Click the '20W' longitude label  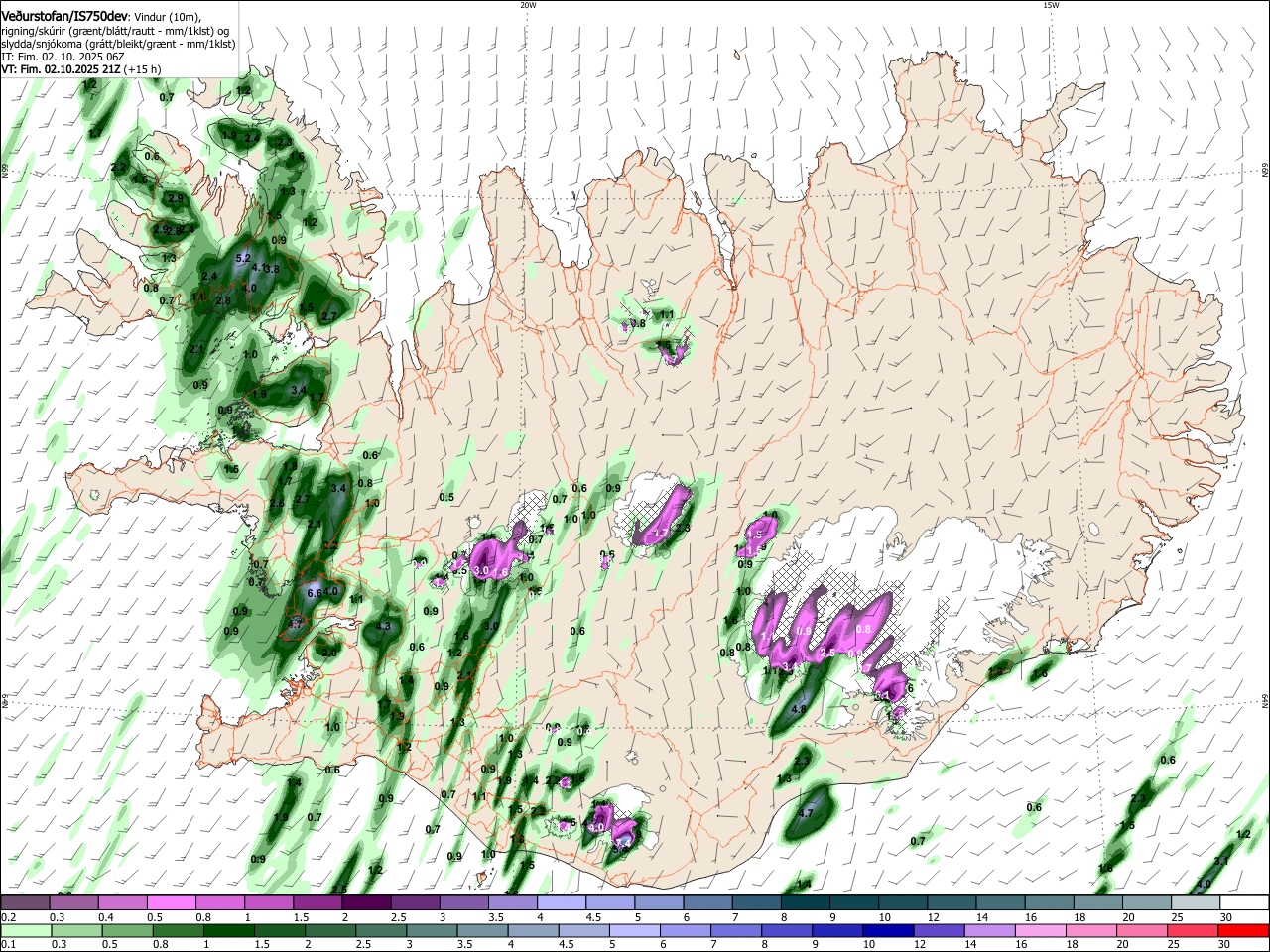coord(528,5)
